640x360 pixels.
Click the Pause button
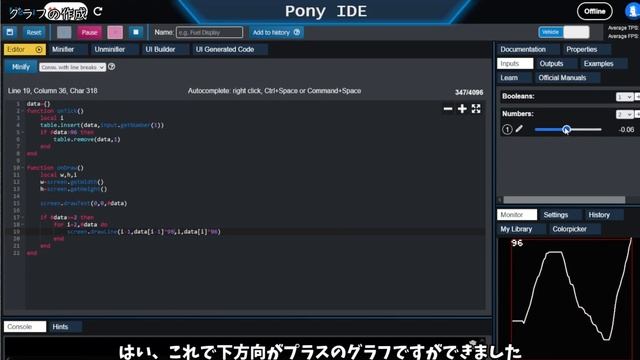point(89,32)
